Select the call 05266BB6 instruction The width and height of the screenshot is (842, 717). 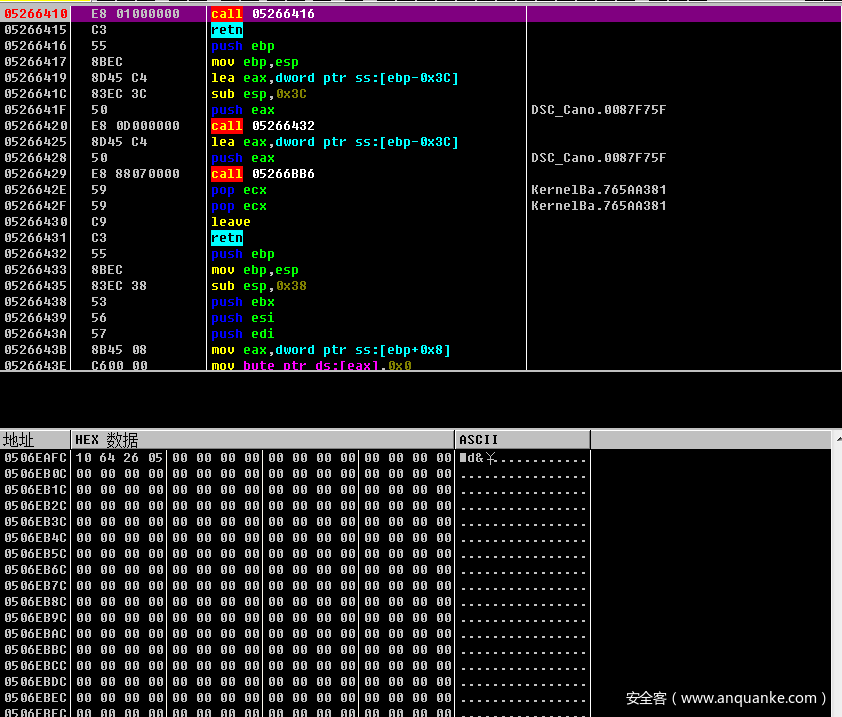(263, 174)
